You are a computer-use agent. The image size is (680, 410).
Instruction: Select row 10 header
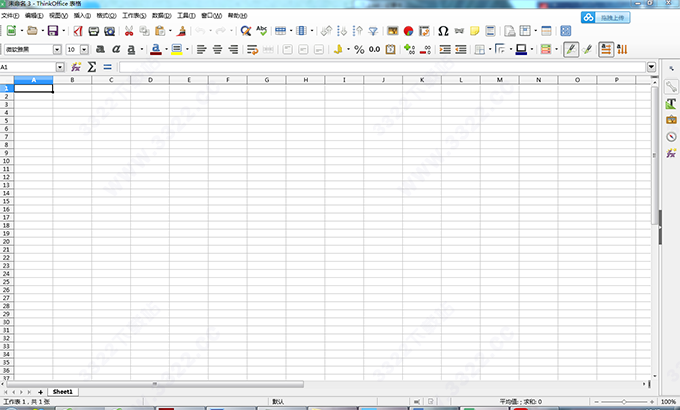tap(7, 161)
